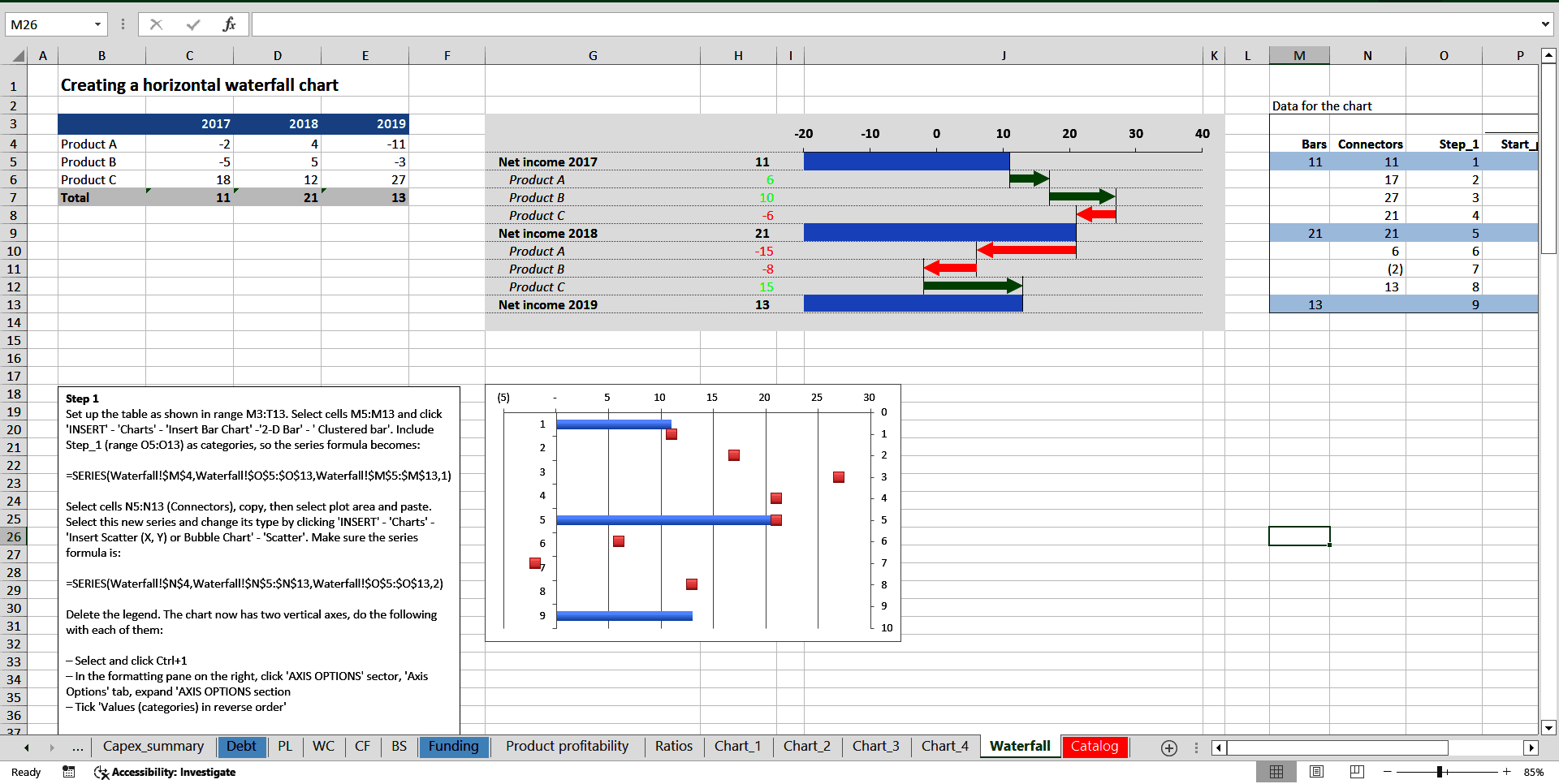Click the horizontal scrollbar right arrow

pos(1531,747)
